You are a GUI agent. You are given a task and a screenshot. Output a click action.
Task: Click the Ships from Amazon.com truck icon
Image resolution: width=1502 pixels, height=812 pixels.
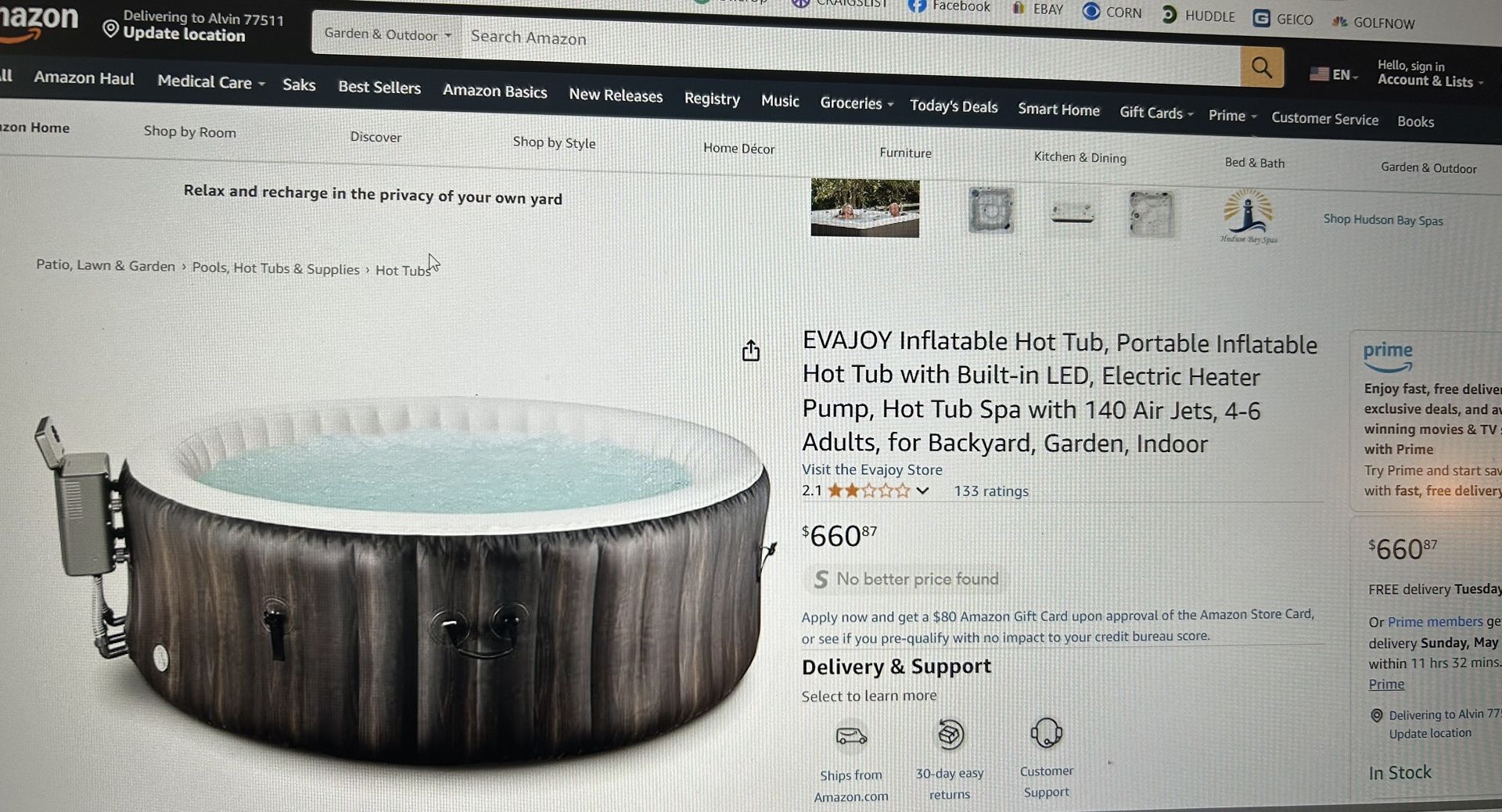[x=851, y=735]
